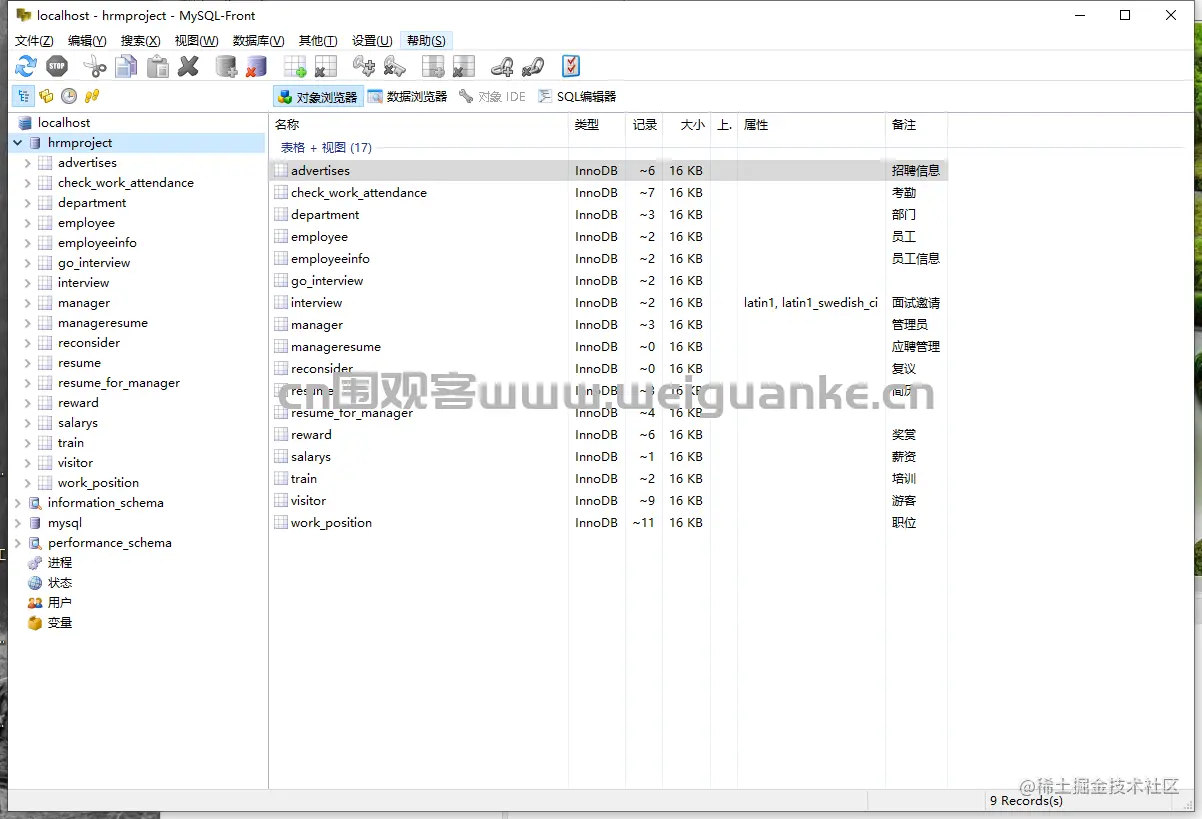Click the delete table icon
This screenshot has width=1202, height=819.
[x=326, y=67]
